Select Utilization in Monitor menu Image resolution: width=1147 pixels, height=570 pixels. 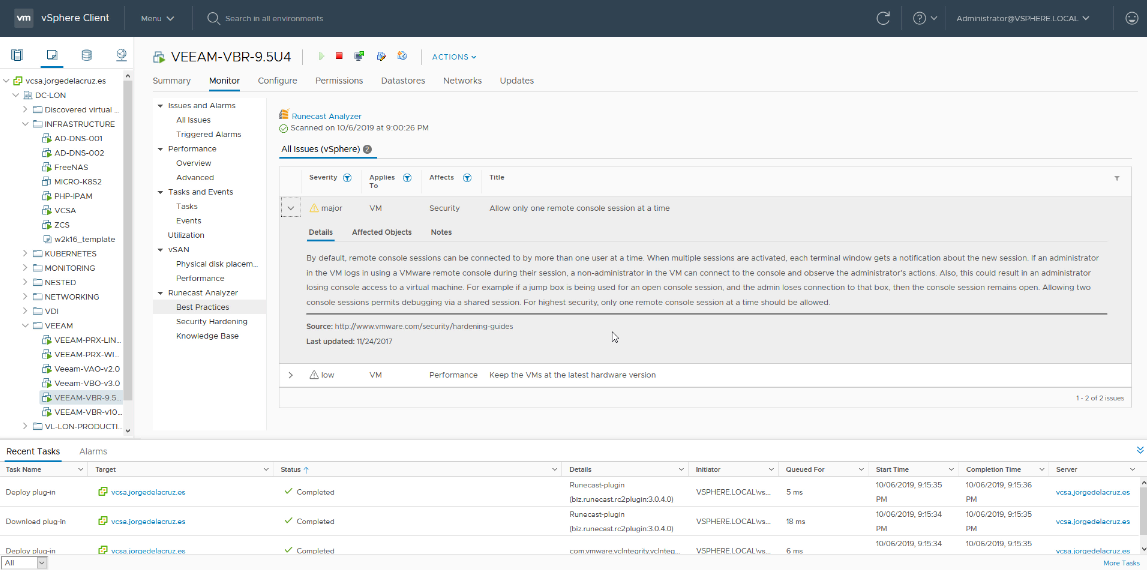[186, 235]
